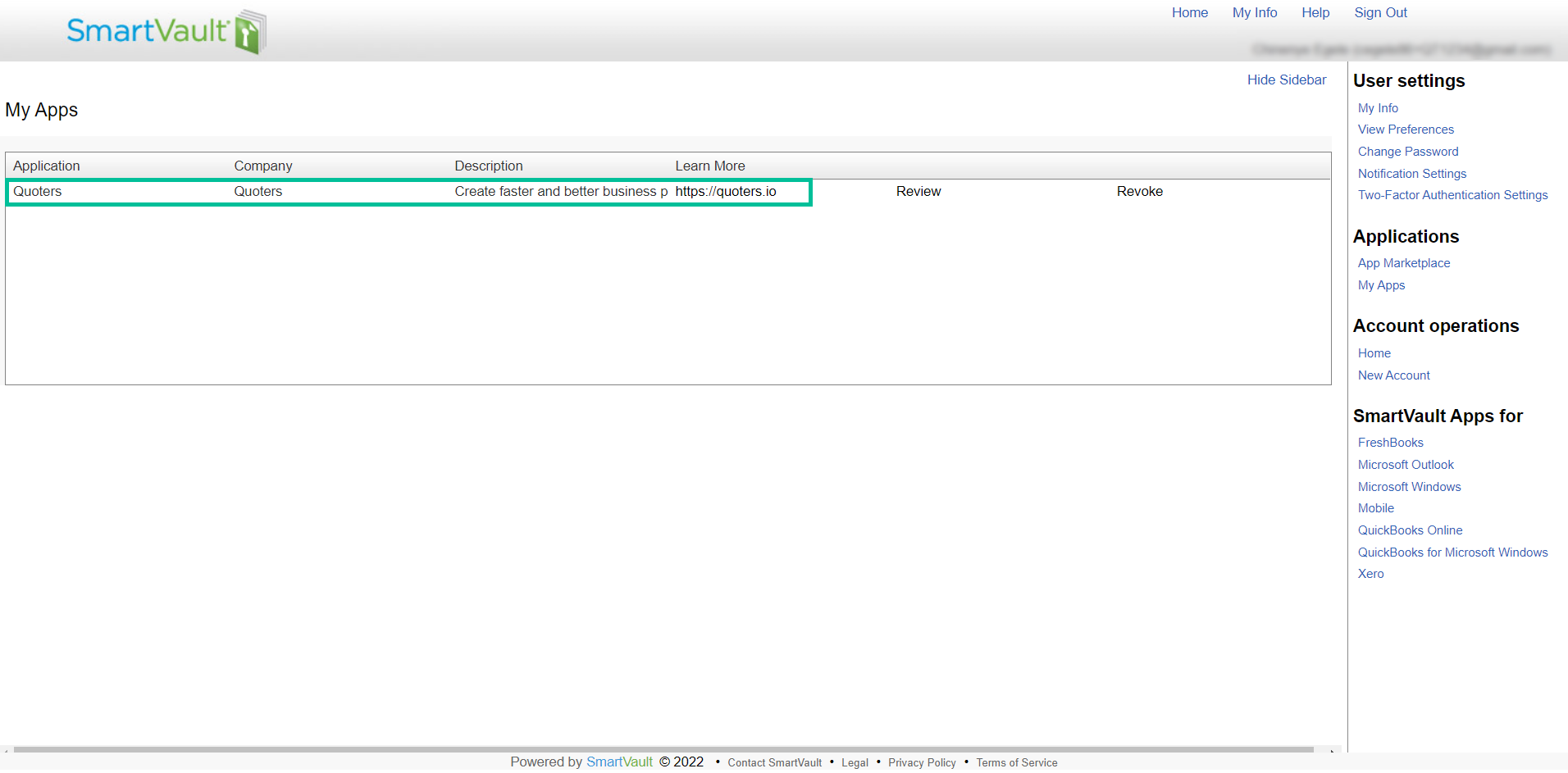
Task: Open Contact SmartVault in the footer
Action: 774,762
